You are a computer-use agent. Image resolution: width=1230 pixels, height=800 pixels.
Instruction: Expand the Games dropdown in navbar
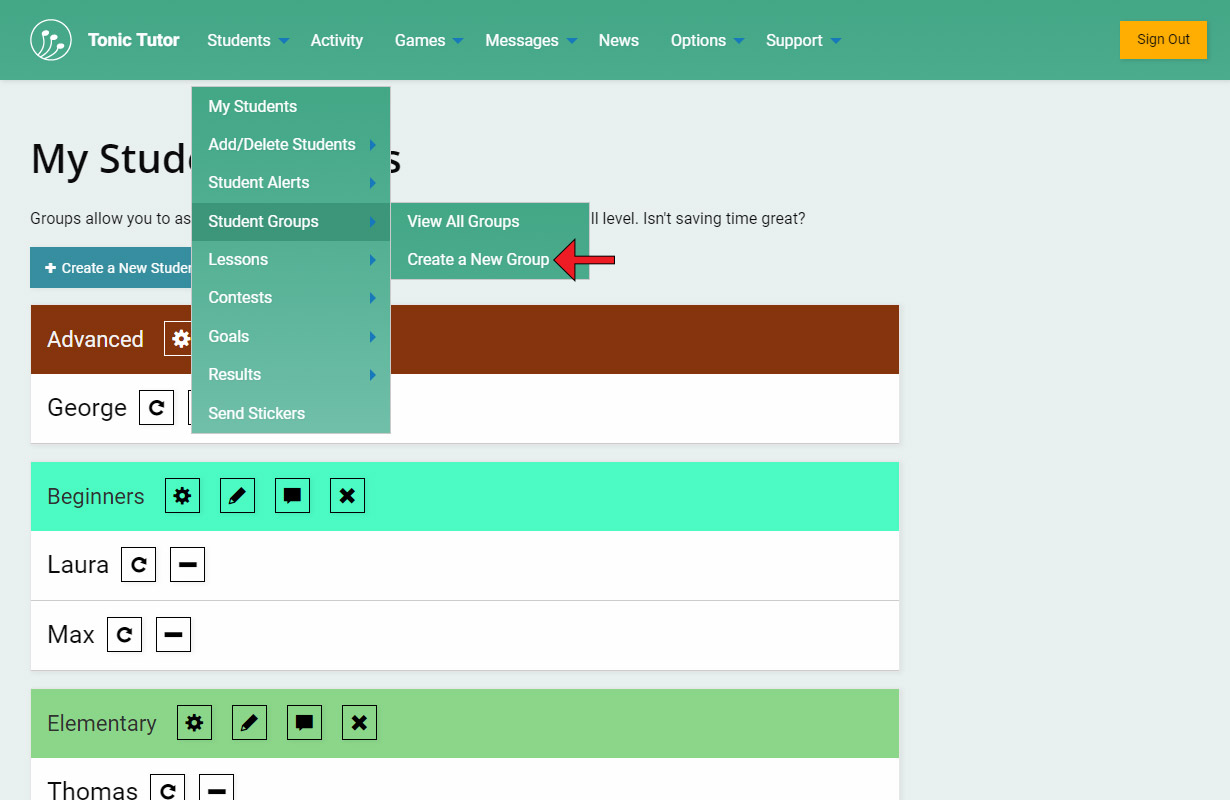pos(428,41)
